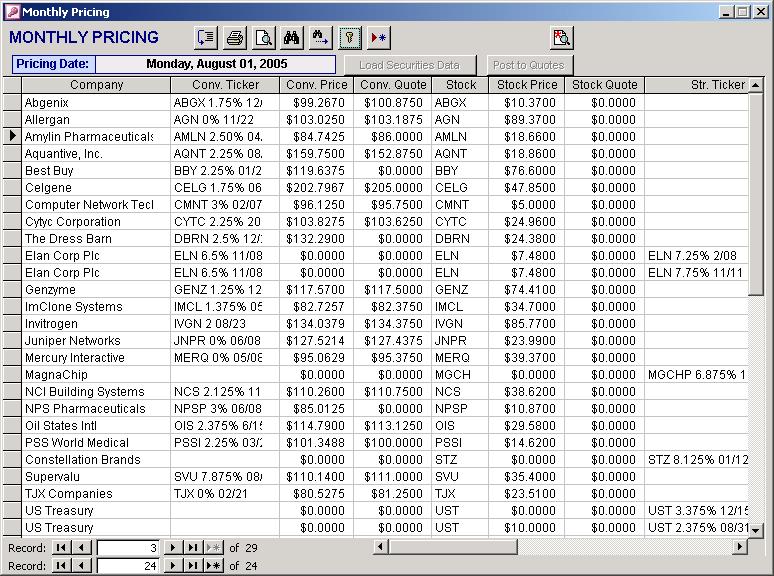Click record number box showing 3
Screen dimensions: 774x576
128,548
